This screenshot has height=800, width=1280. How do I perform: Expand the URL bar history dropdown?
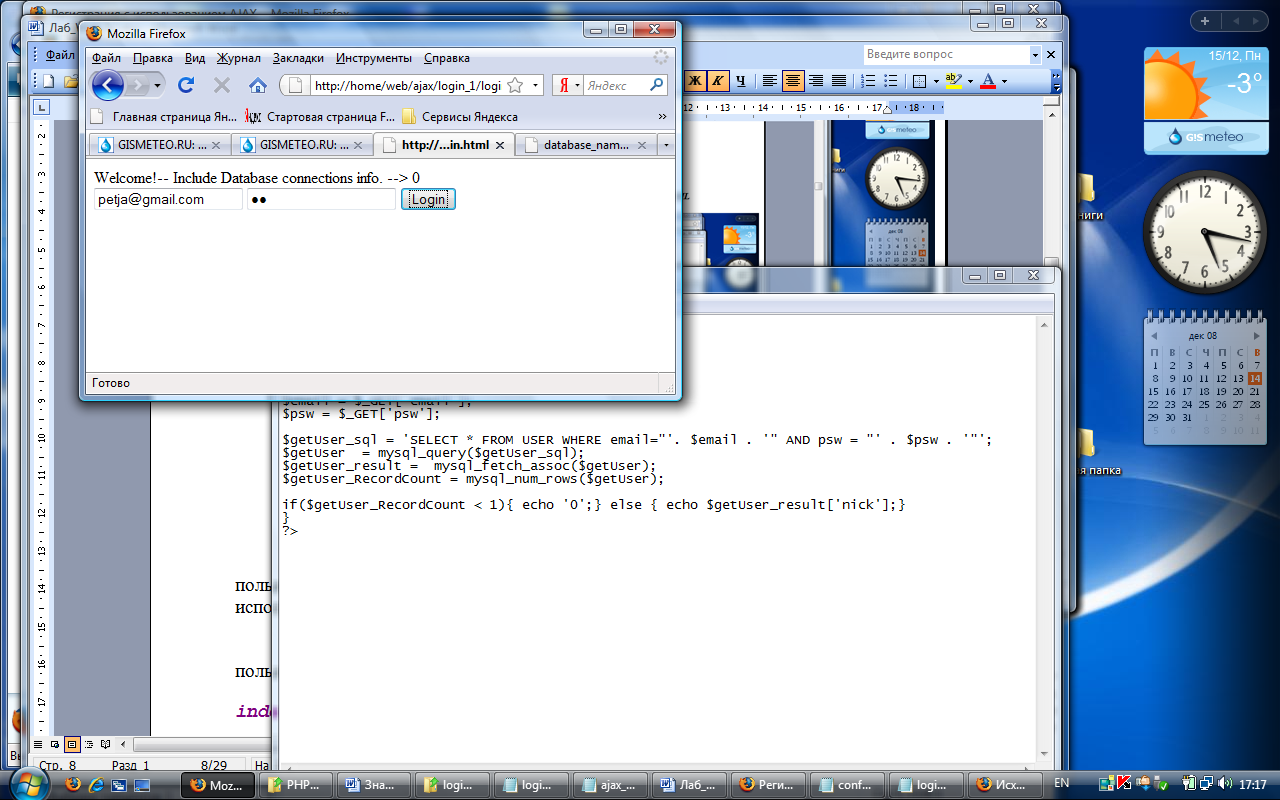coord(535,86)
